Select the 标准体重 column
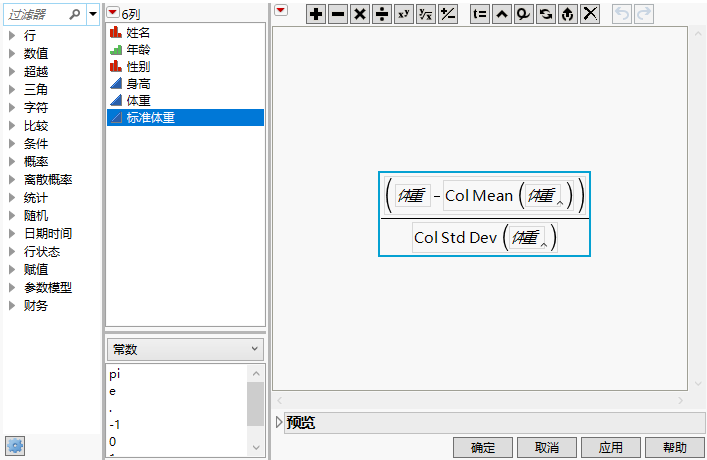707x460 pixels. coord(185,118)
